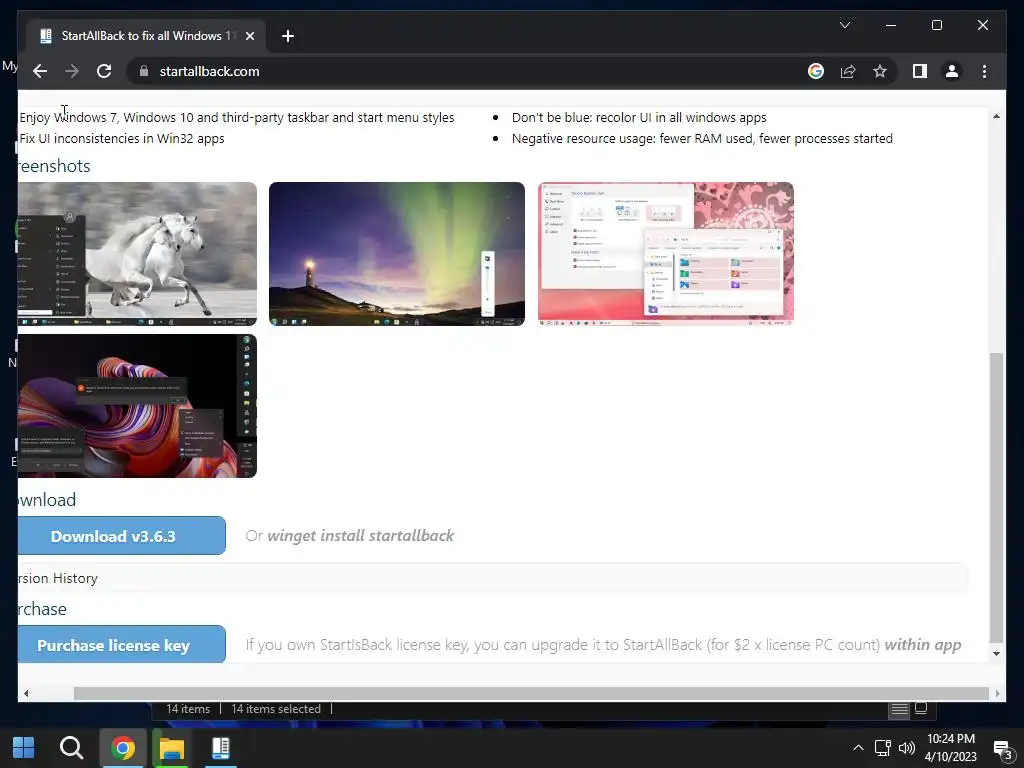Switch File Explorer to large icons view
This screenshot has height=768, width=1024.
click(x=921, y=709)
